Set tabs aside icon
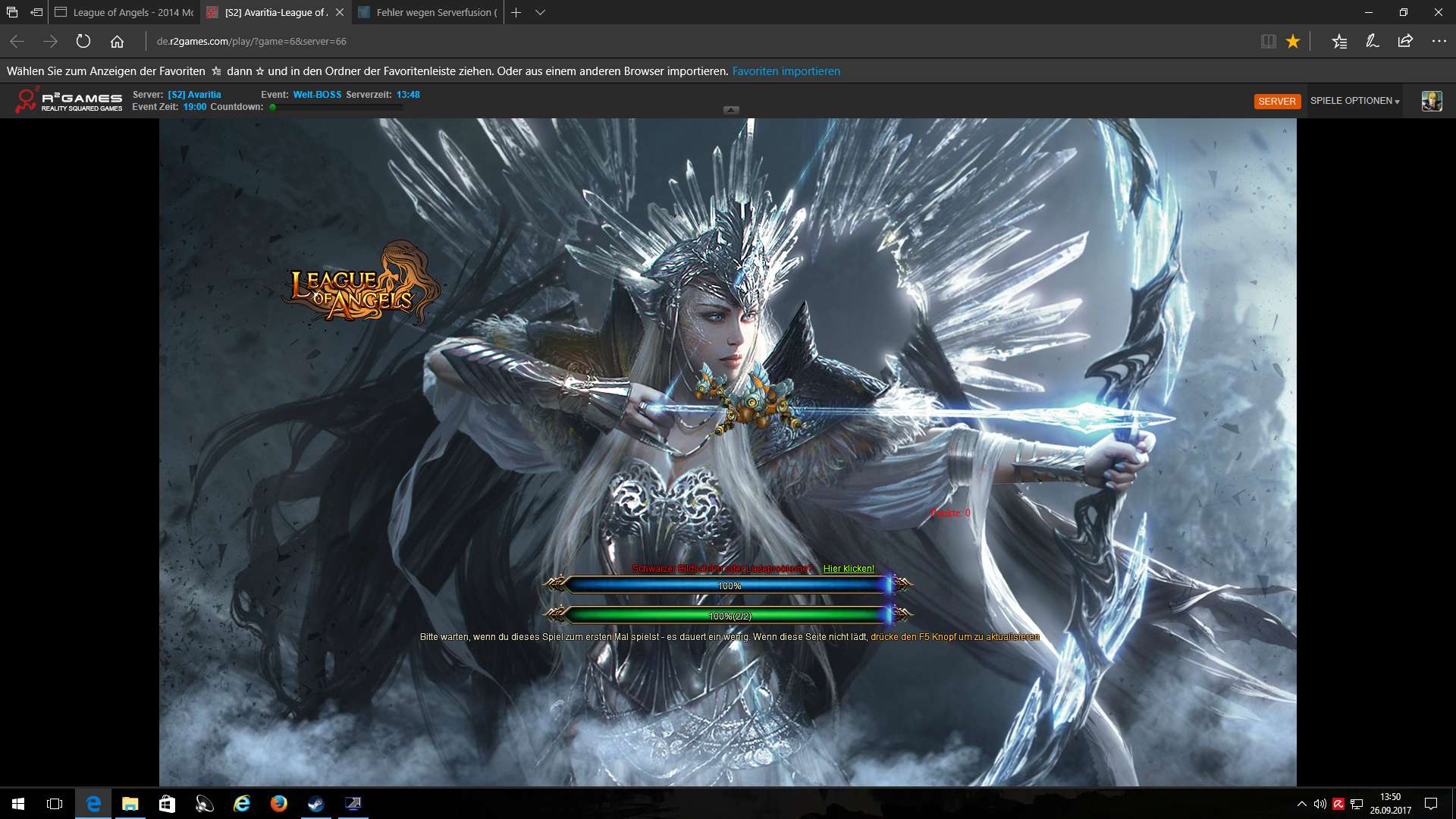 36,12
